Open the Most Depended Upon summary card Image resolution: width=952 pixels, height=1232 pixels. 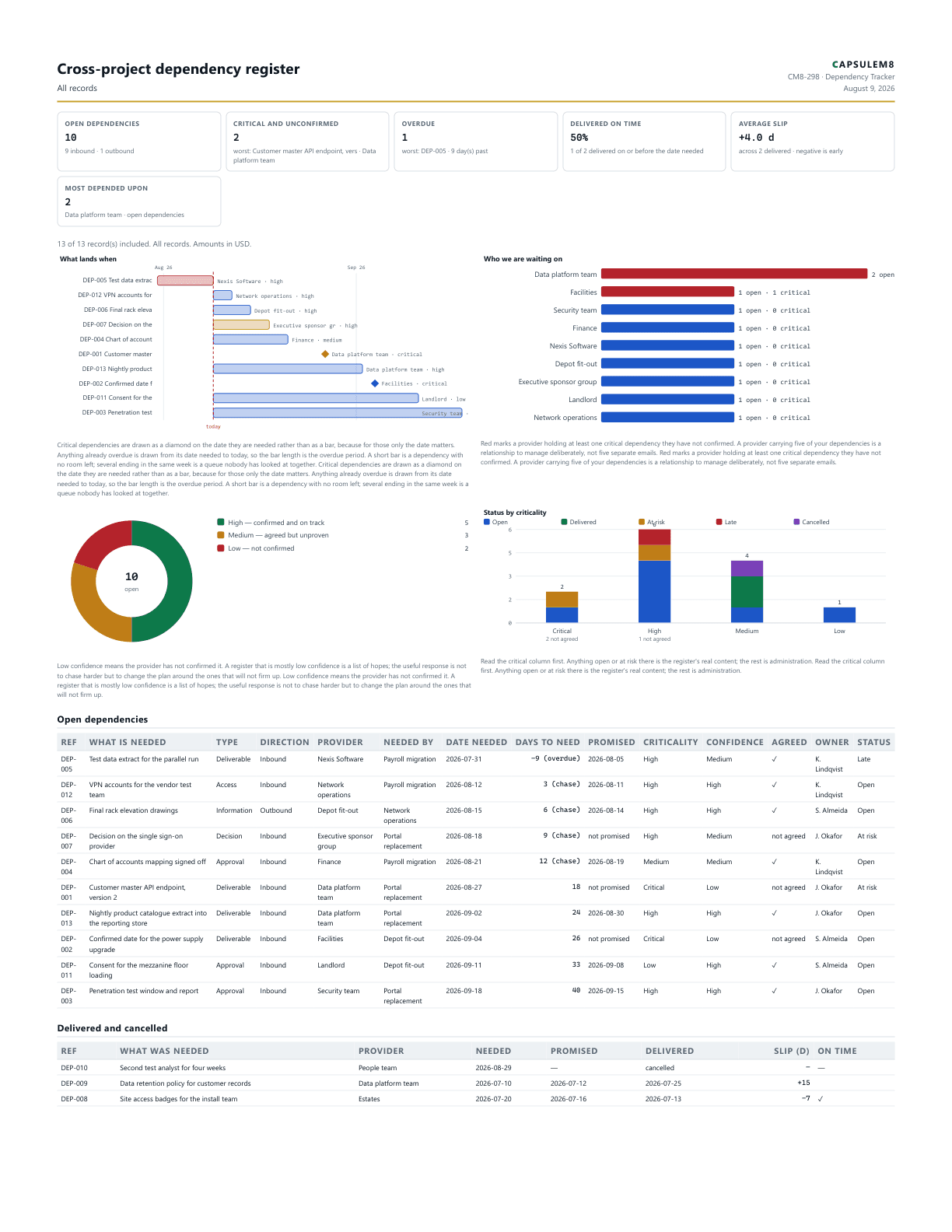(138, 201)
